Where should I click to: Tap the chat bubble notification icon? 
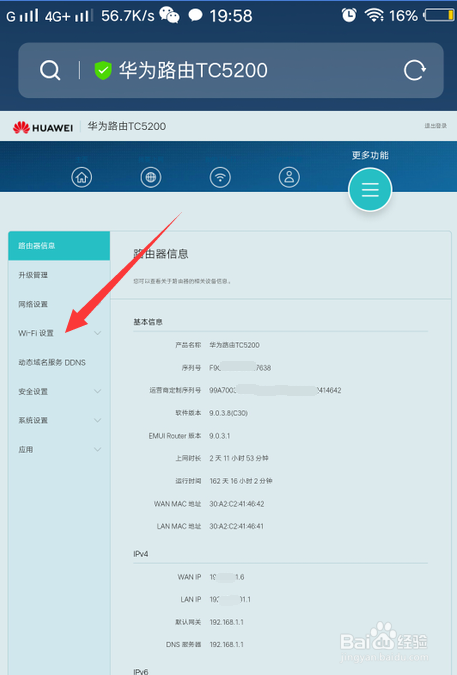(195, 15)
